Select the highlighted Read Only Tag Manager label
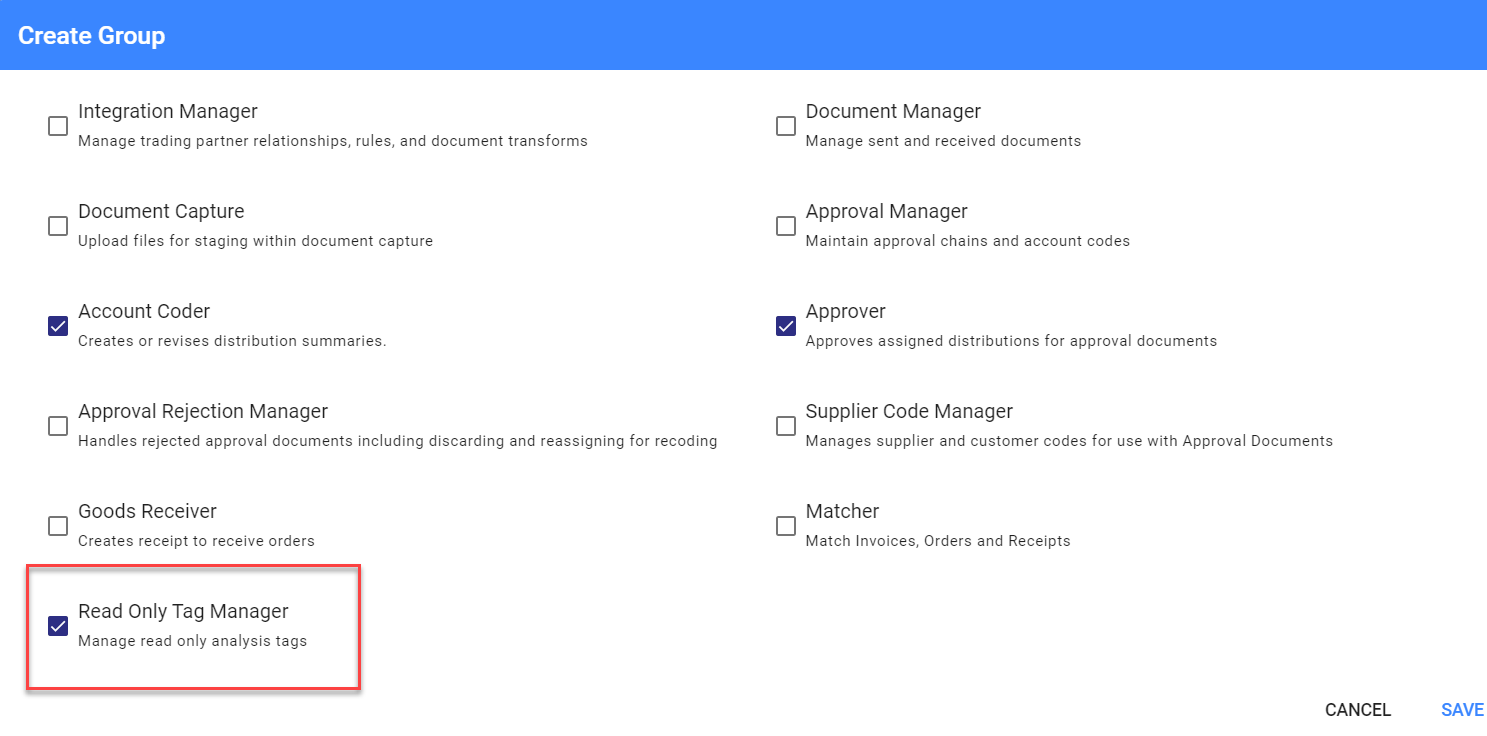The height and width of the screenshot is (736, 1487). [x=183, y=611]
